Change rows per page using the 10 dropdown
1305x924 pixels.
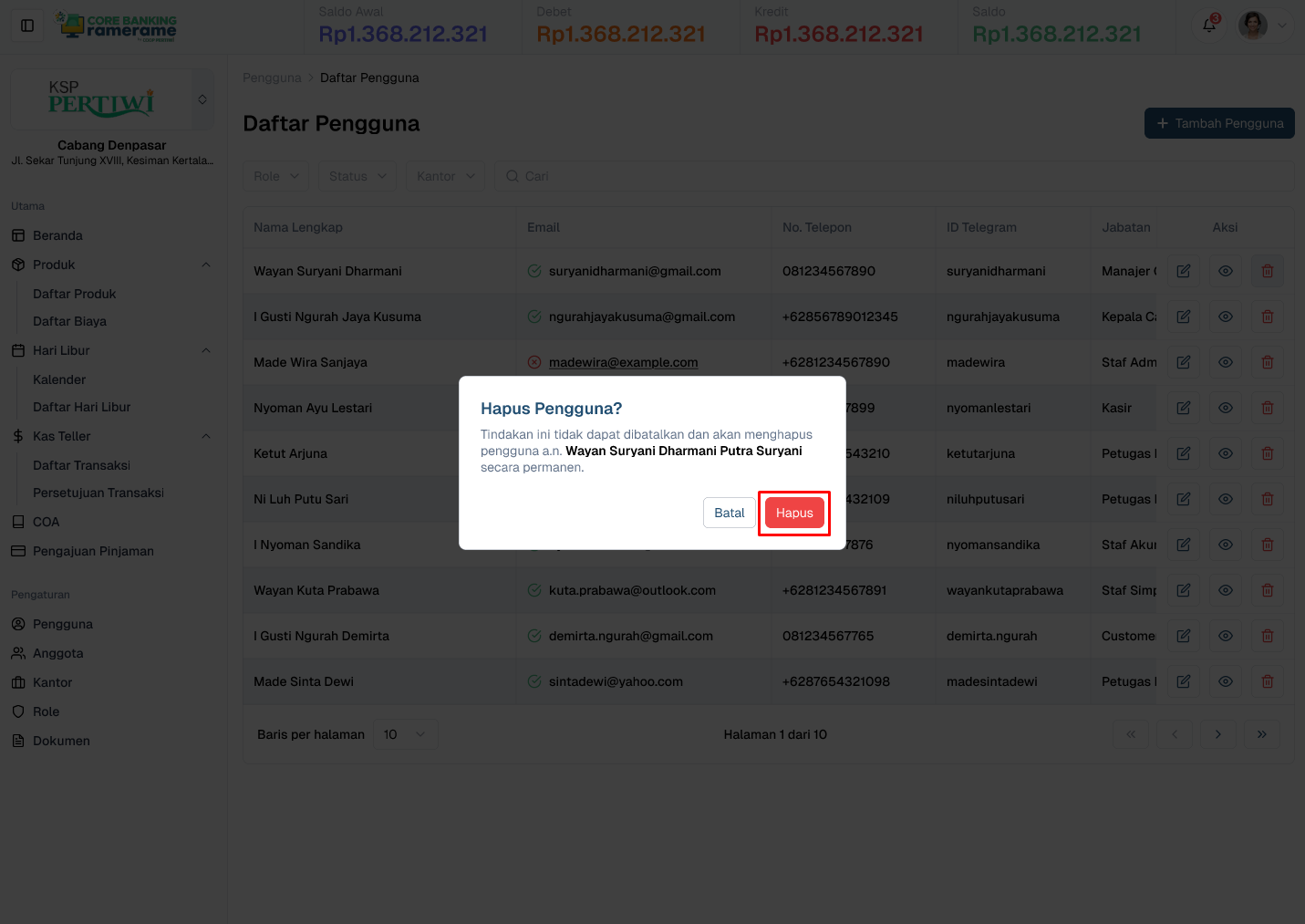(405, 733)
